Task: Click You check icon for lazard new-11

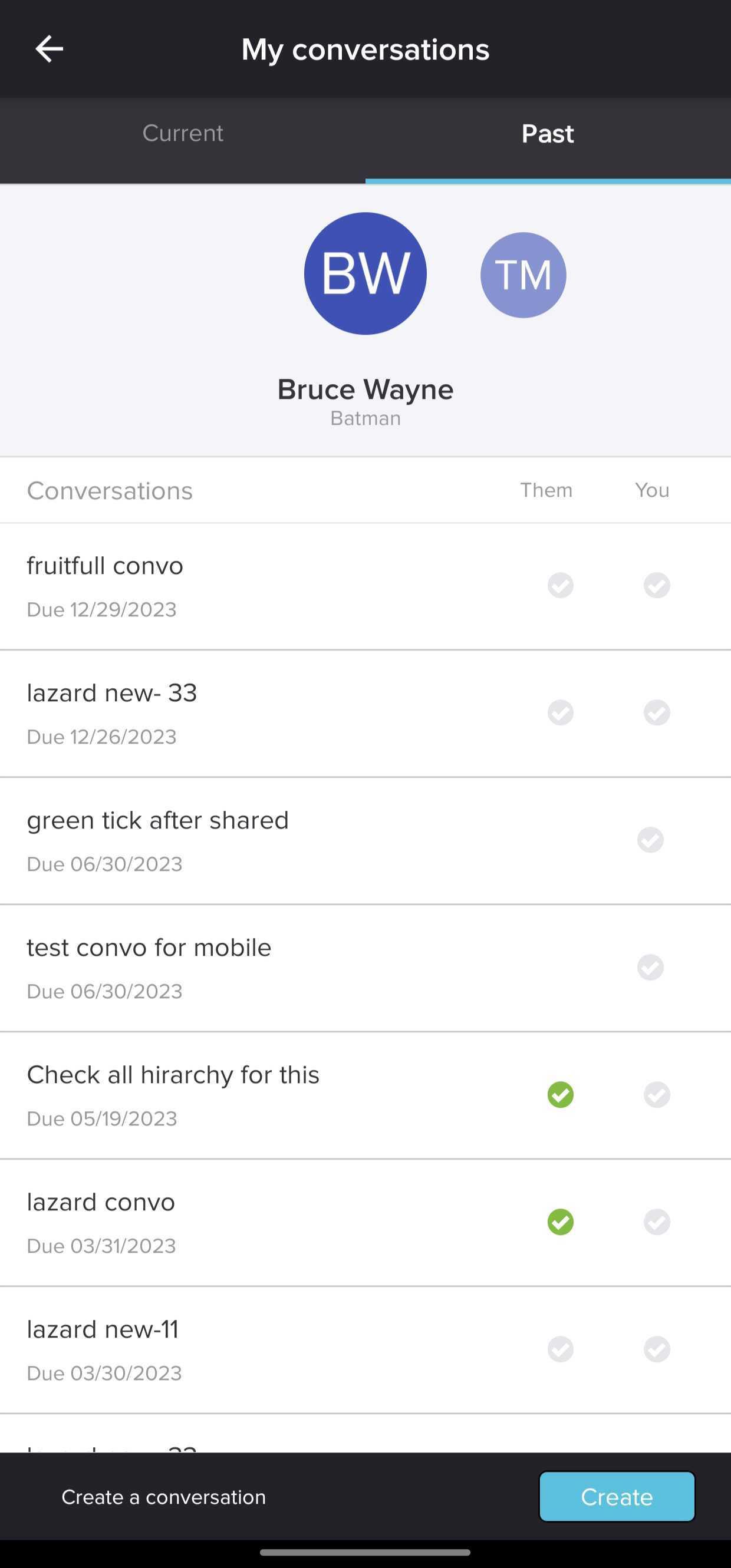Action: (657, 1349)
